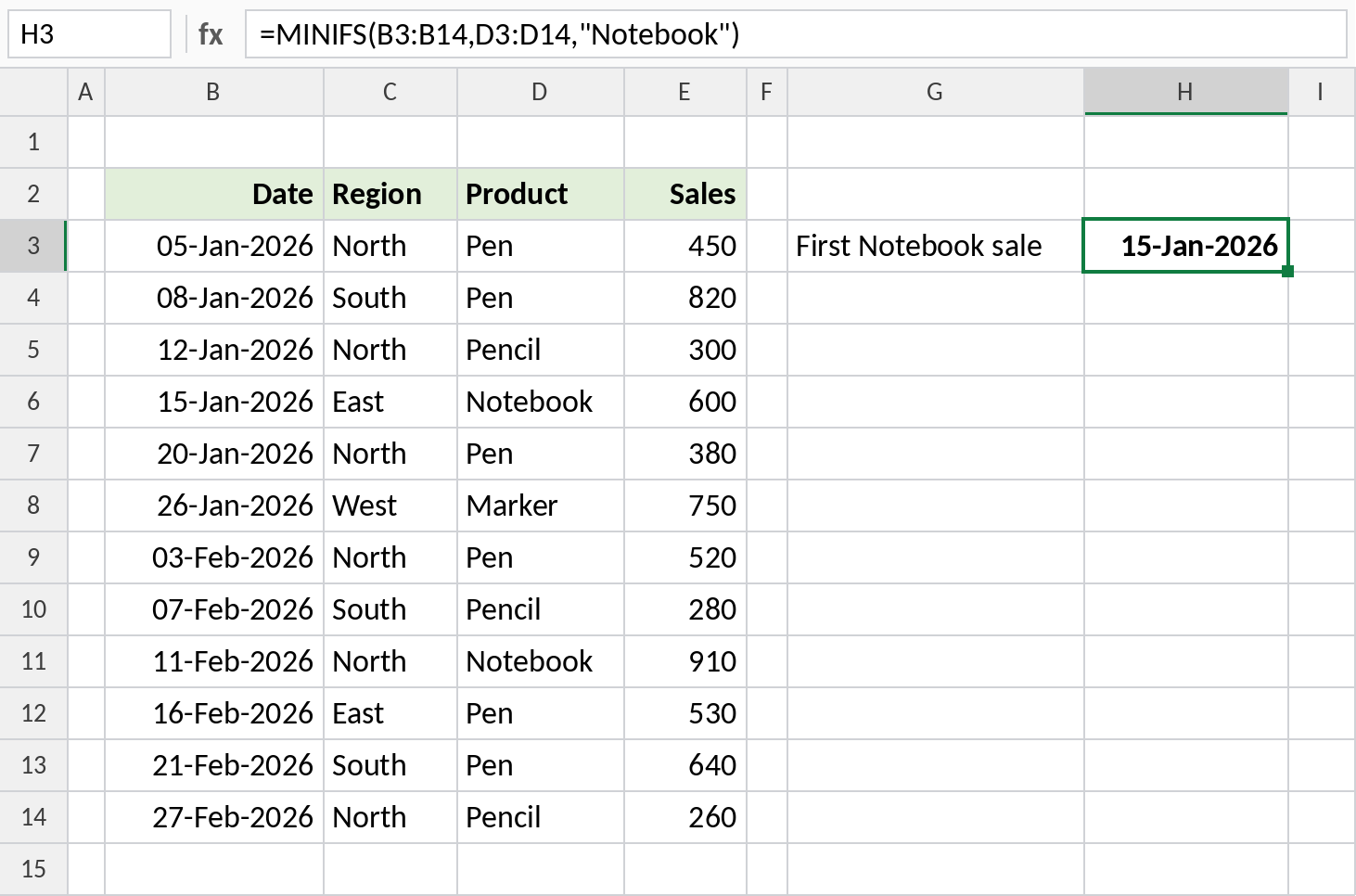Select the date 26-Jan-2026
Image resolution: width=1356 pixels, height=896 pixels.
(214, 506)
